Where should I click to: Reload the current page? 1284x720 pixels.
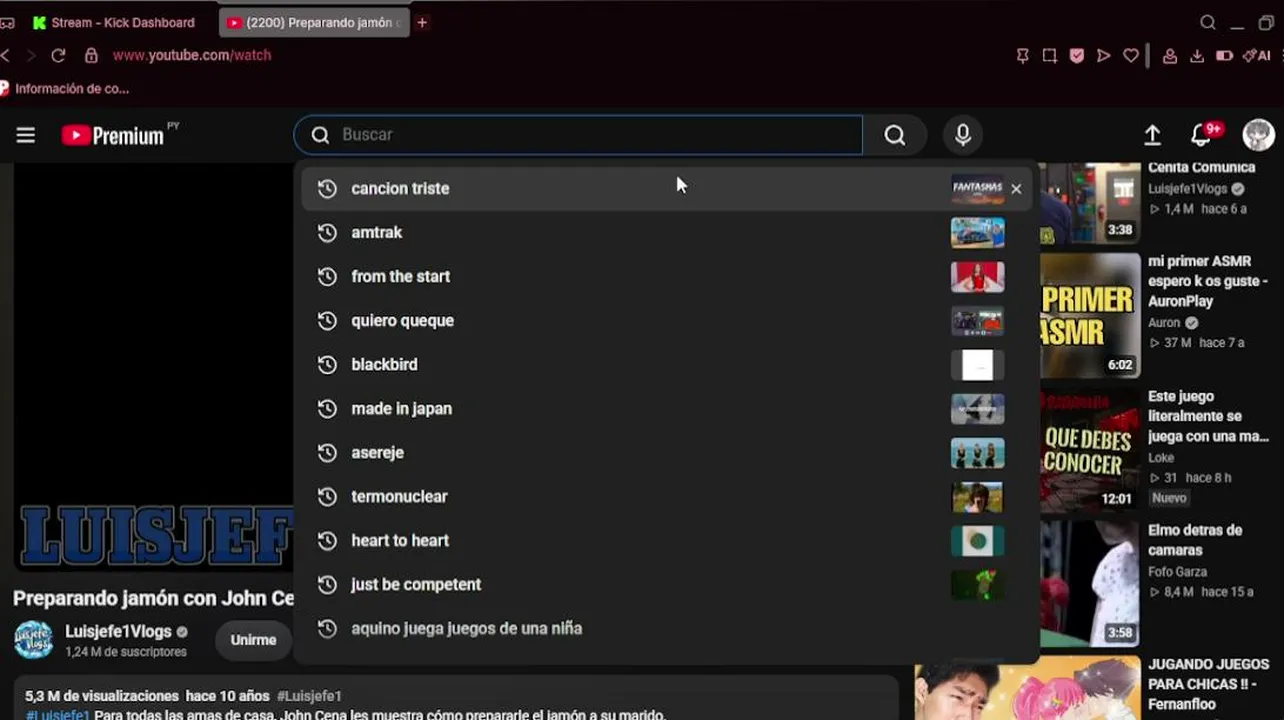58,56
